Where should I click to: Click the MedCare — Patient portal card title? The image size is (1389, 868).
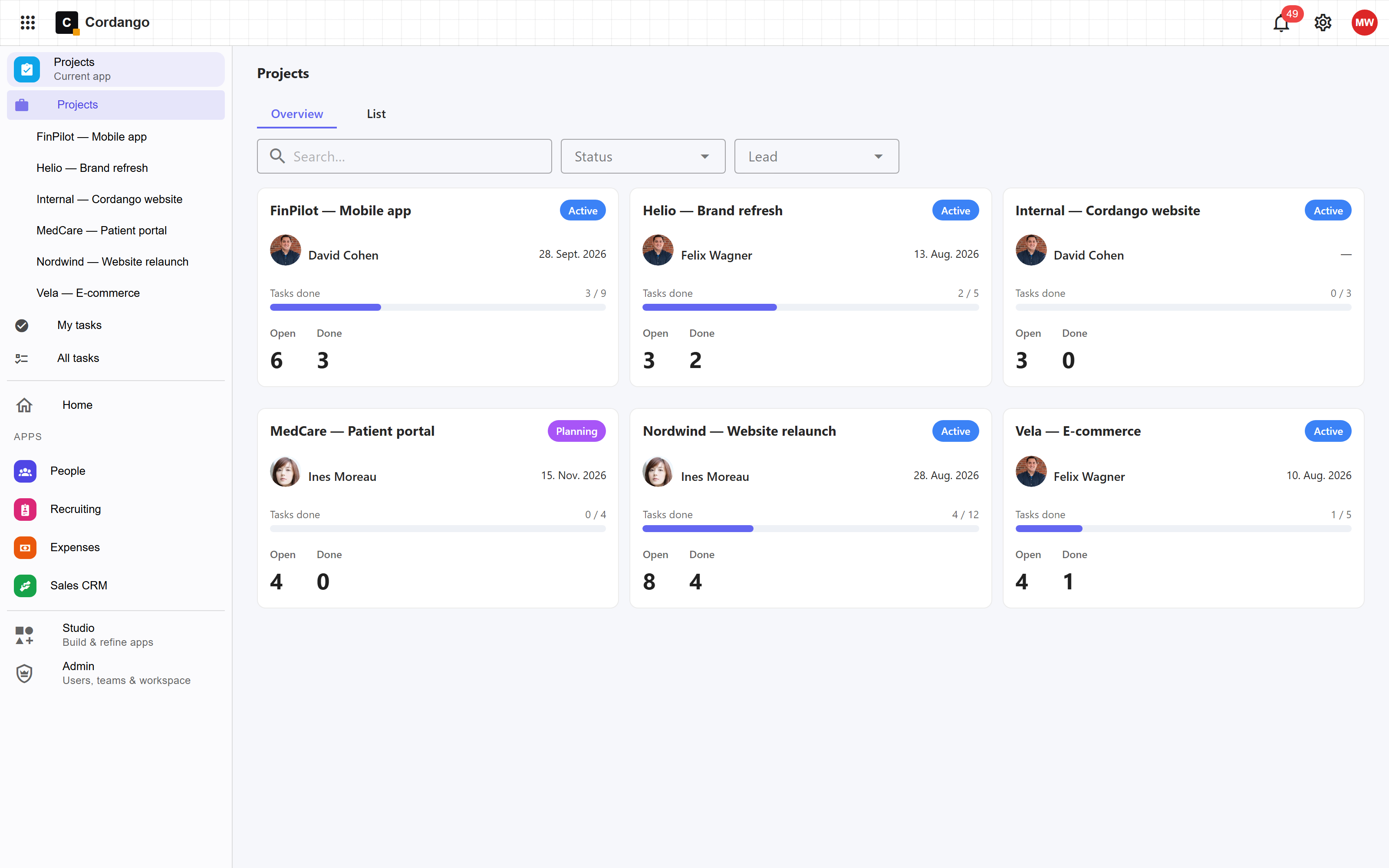point(352,431)
